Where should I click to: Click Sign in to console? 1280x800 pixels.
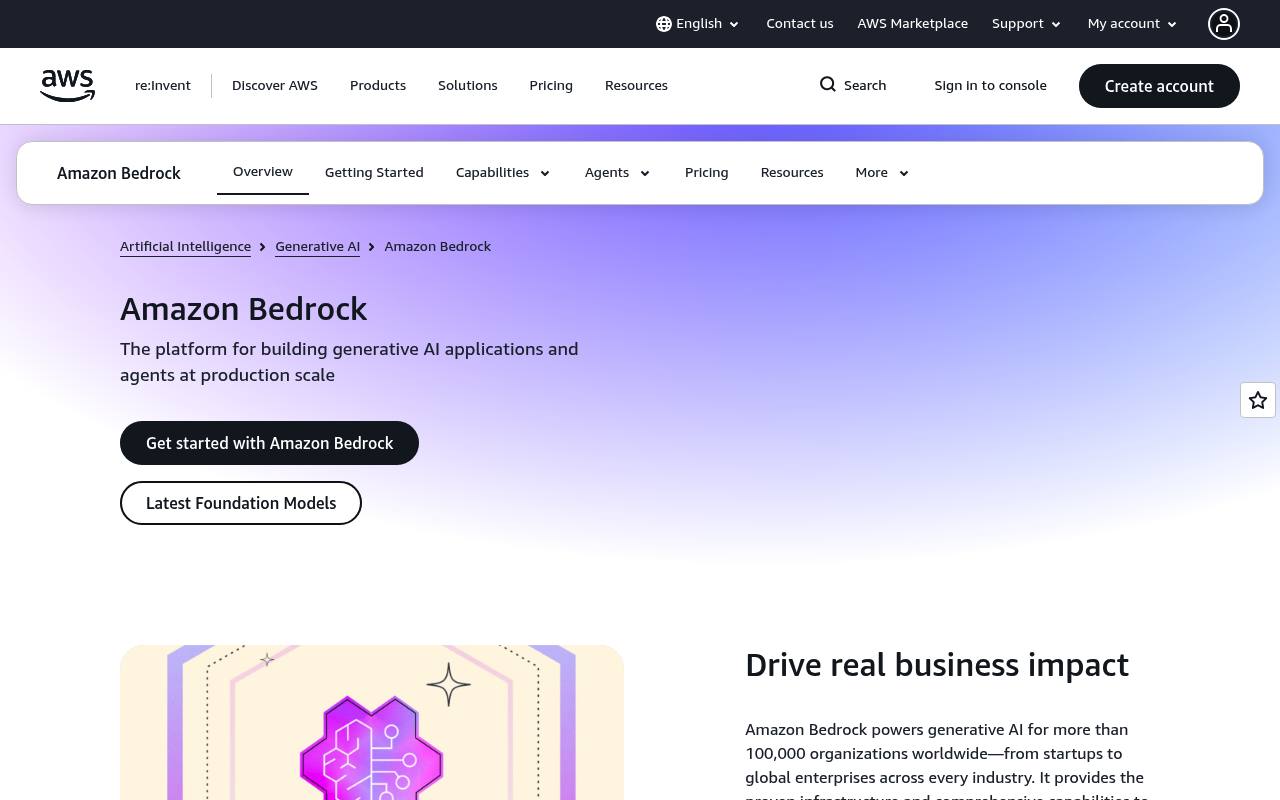pos(991,86)
